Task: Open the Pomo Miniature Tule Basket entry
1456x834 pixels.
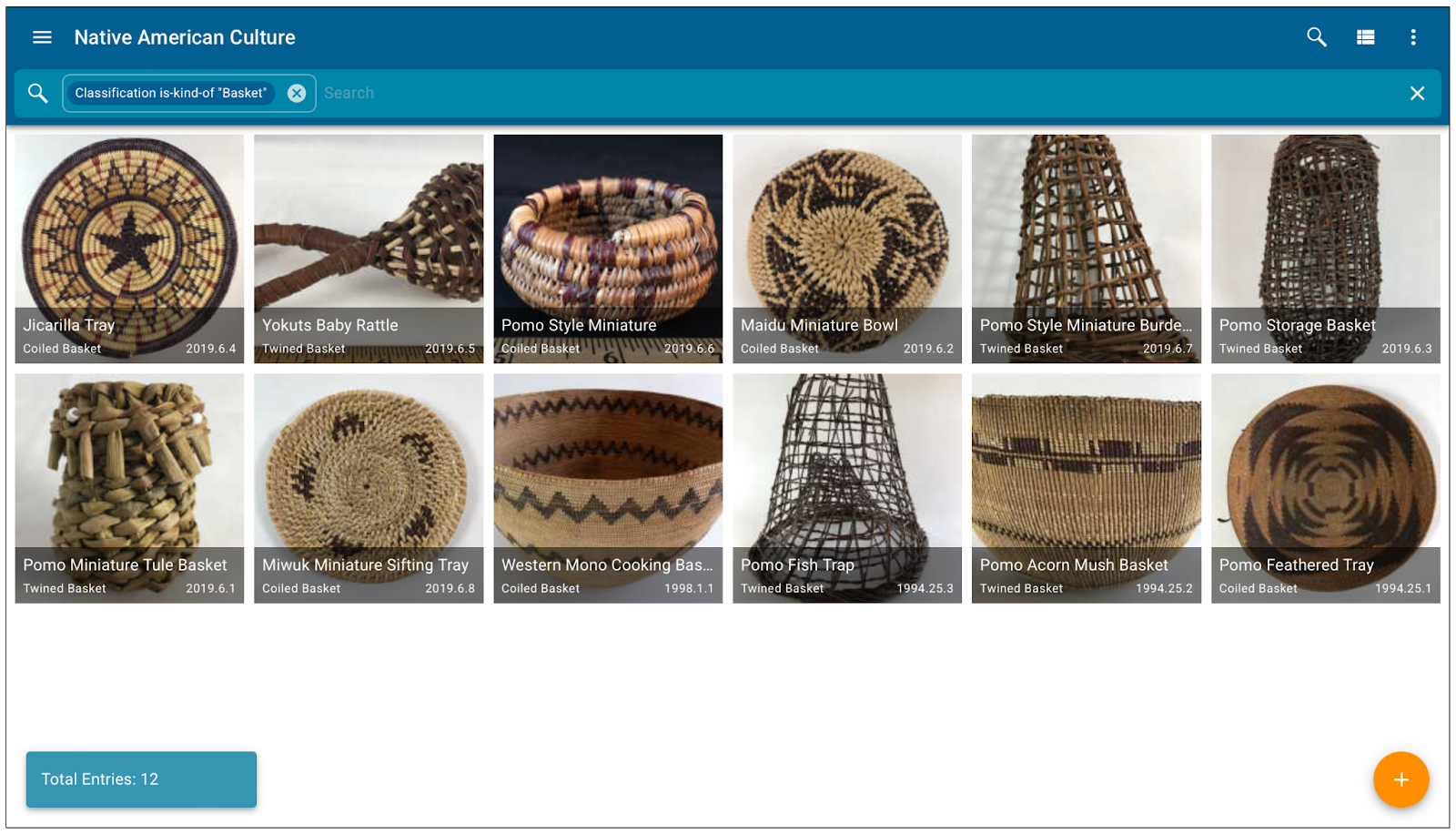Action: click(x=129, y=489)
